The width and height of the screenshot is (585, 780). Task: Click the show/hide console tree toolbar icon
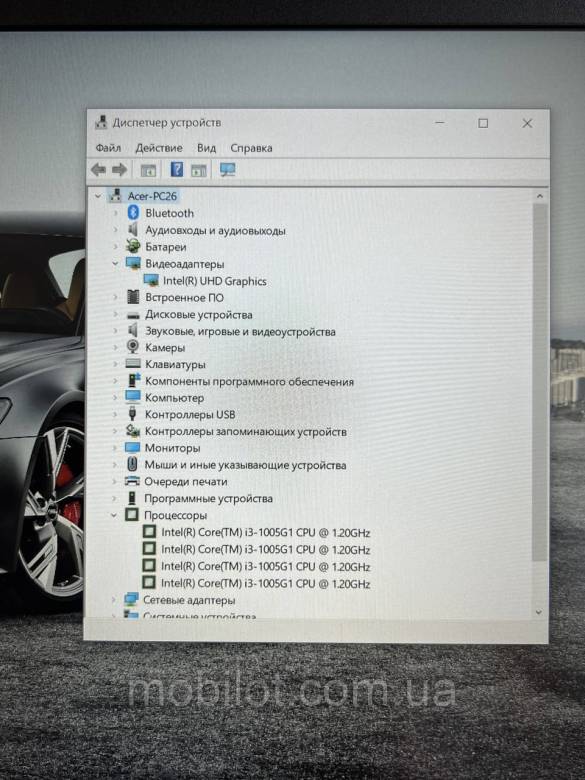point(148,171)
